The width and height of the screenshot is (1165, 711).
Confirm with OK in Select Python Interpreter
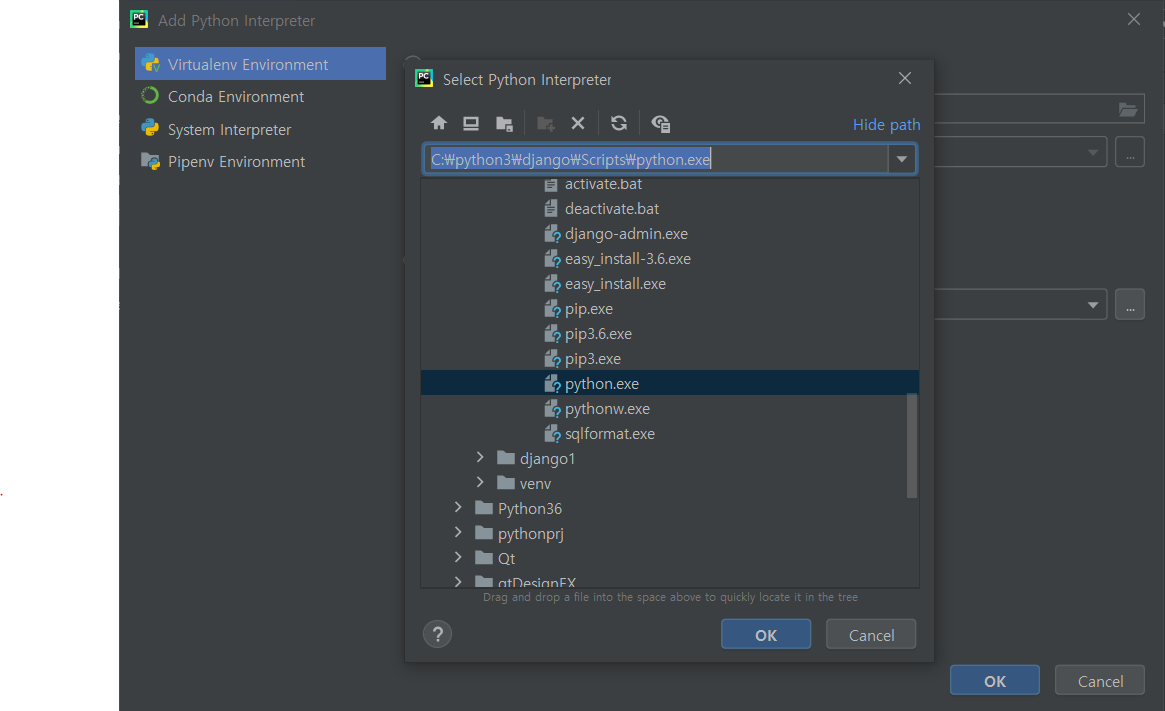pos(766,634)
